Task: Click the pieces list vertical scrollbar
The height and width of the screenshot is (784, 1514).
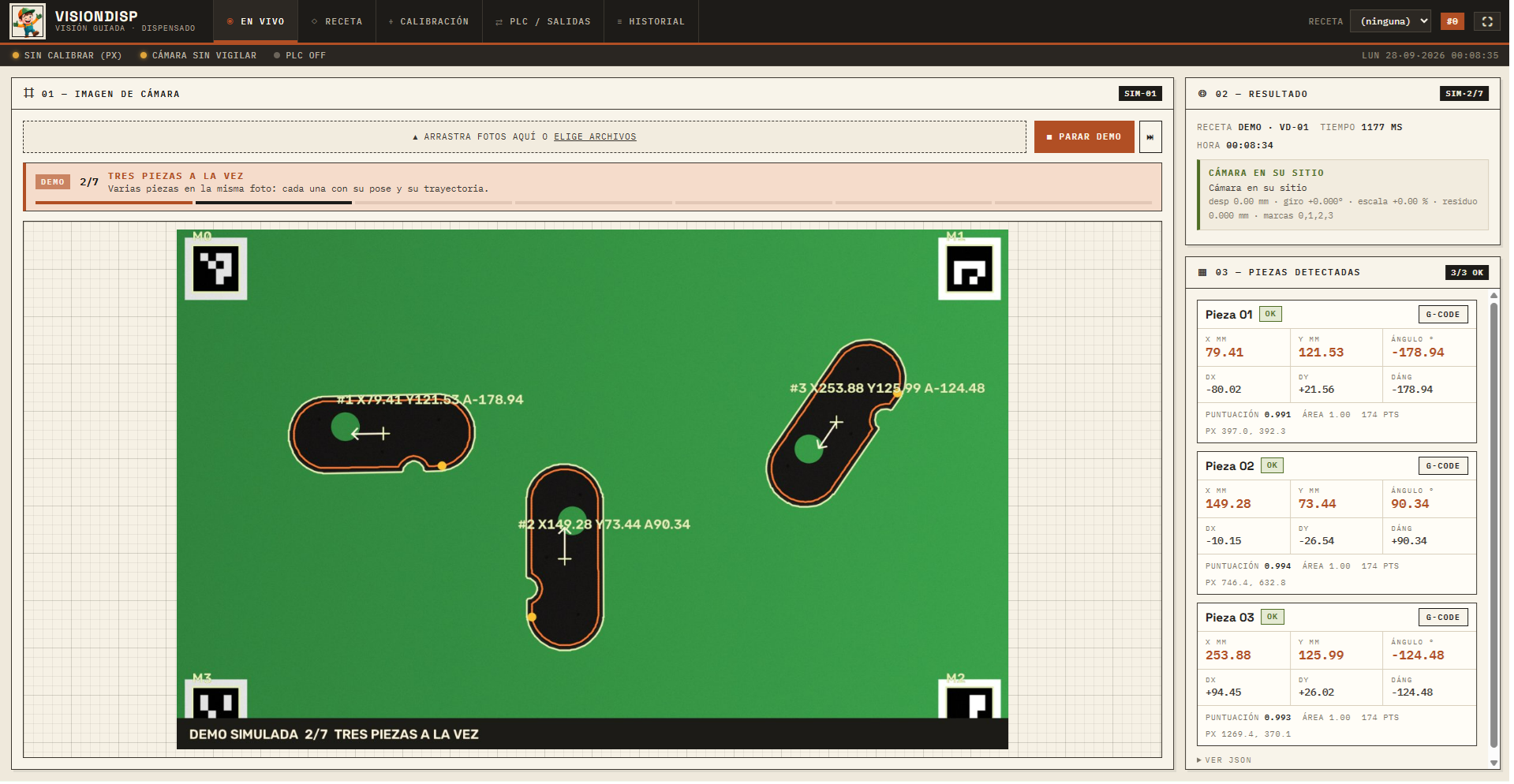Action: point(1493,525)
